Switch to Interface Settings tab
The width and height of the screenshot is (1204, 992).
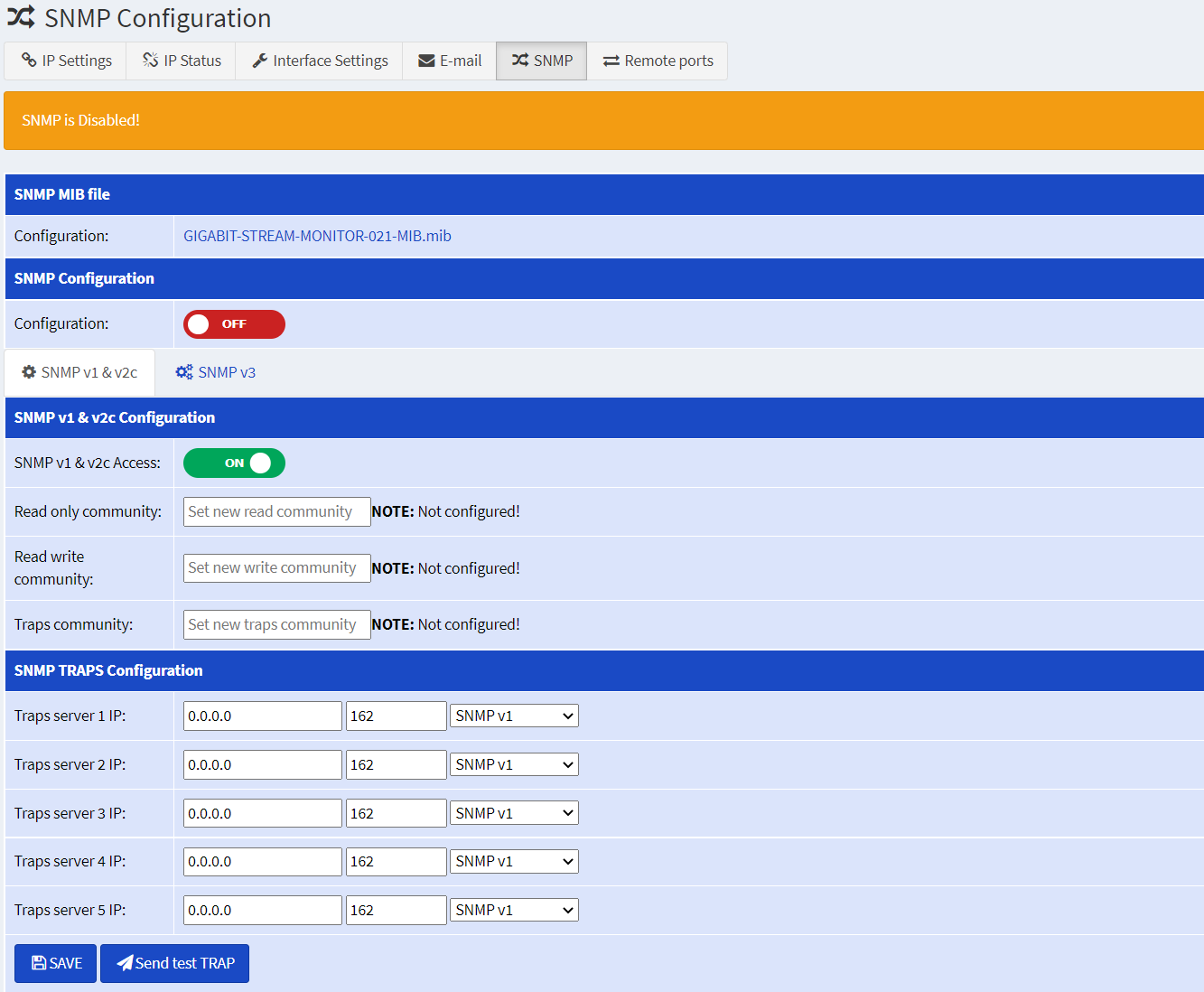(319, 61)
